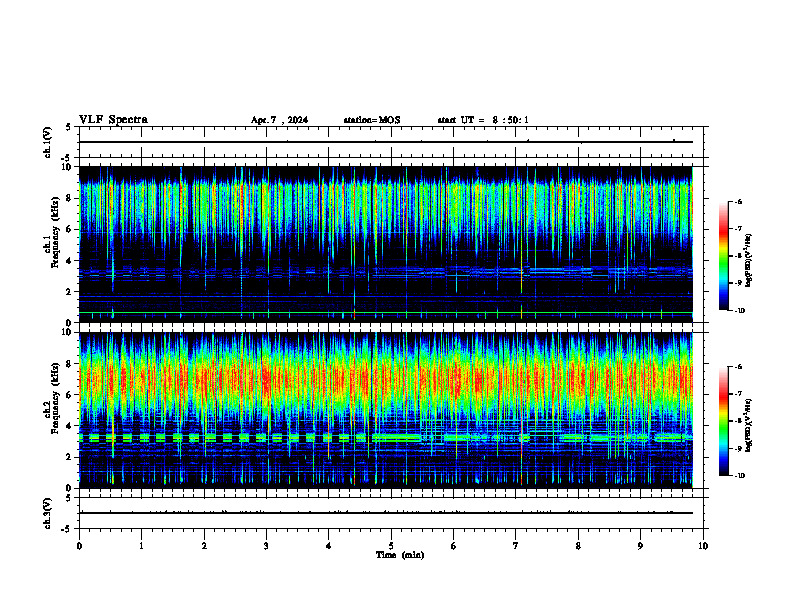Click the "4" kHz tick on ch.1 axis

[x=70, y=261]
